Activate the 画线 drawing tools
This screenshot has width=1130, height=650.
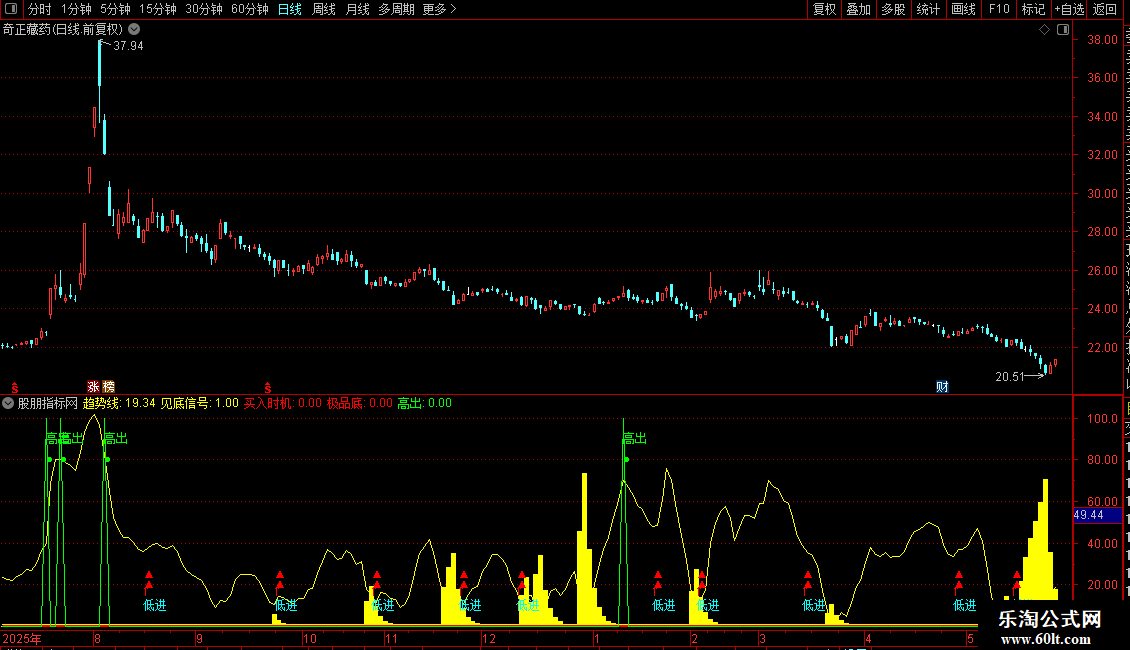pos(964,9)
